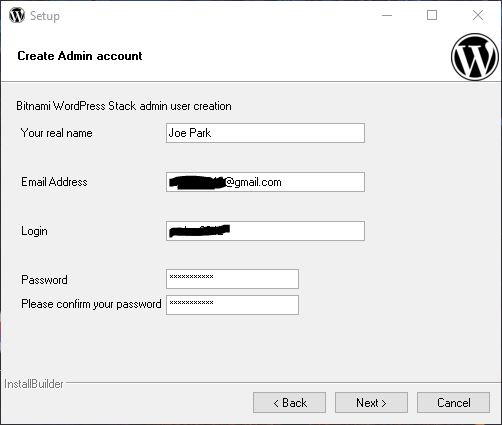
Task: Click the Your real name field
Action: 265,133
